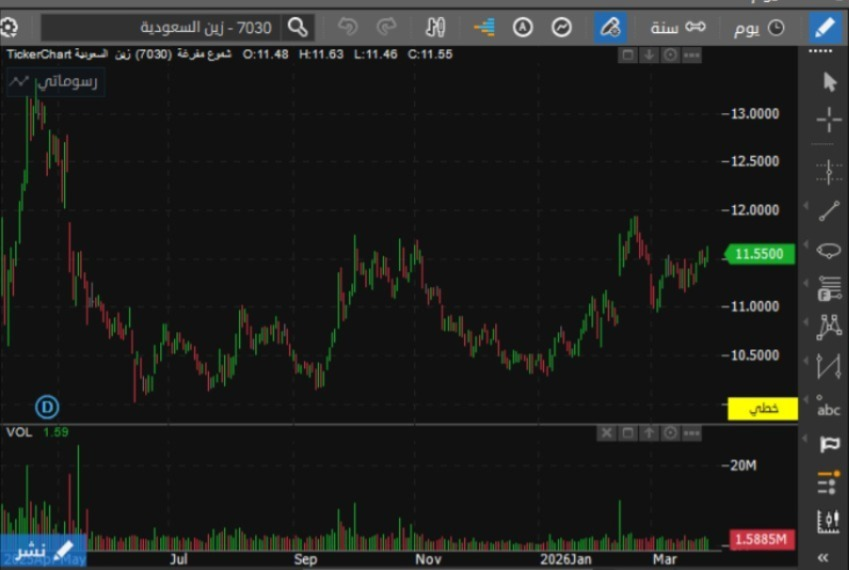Select the Fibonacci levels tool
Screen dimensions: 849x570
(x=829, y=288)
